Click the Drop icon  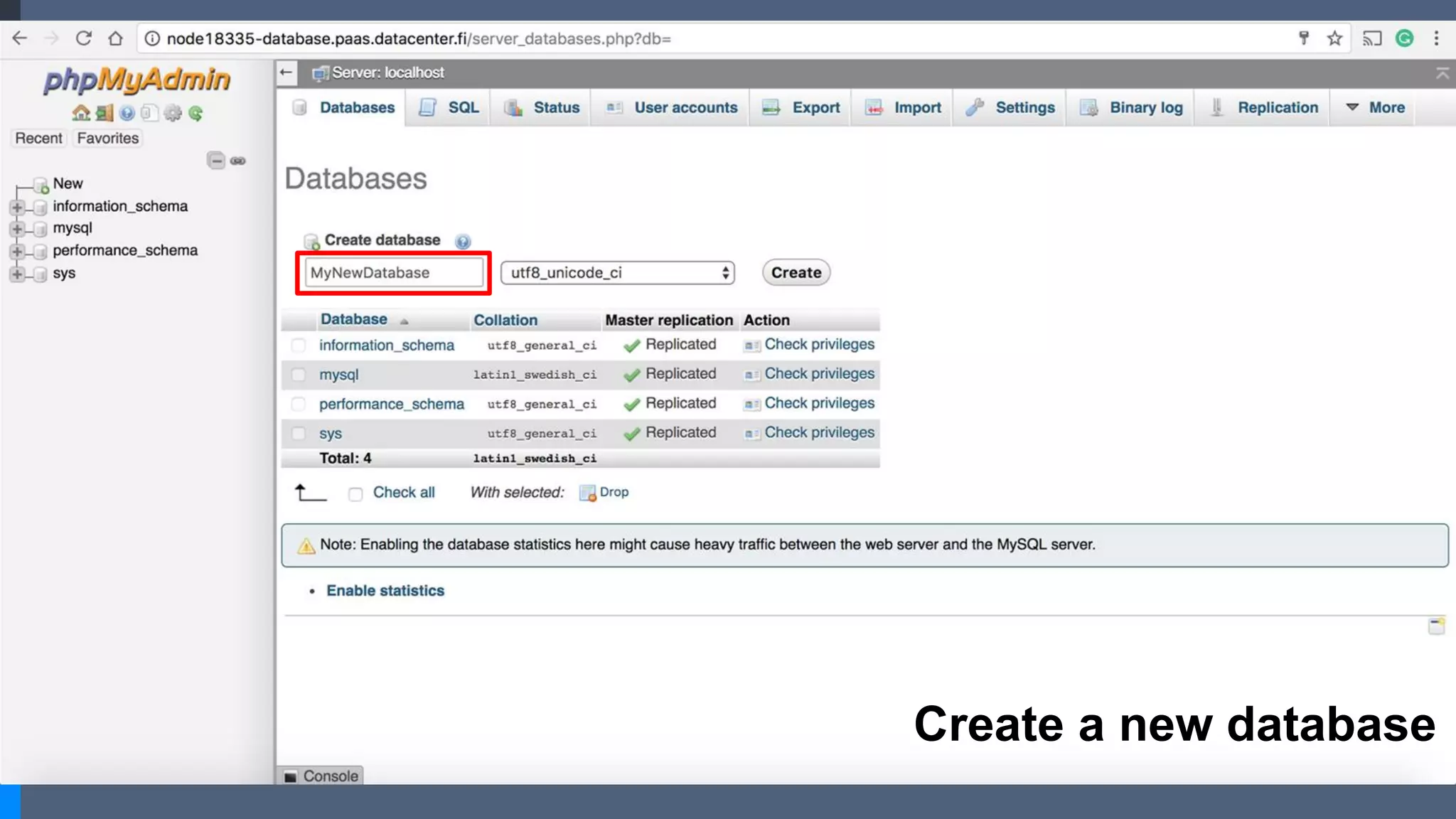click(587, 493)
